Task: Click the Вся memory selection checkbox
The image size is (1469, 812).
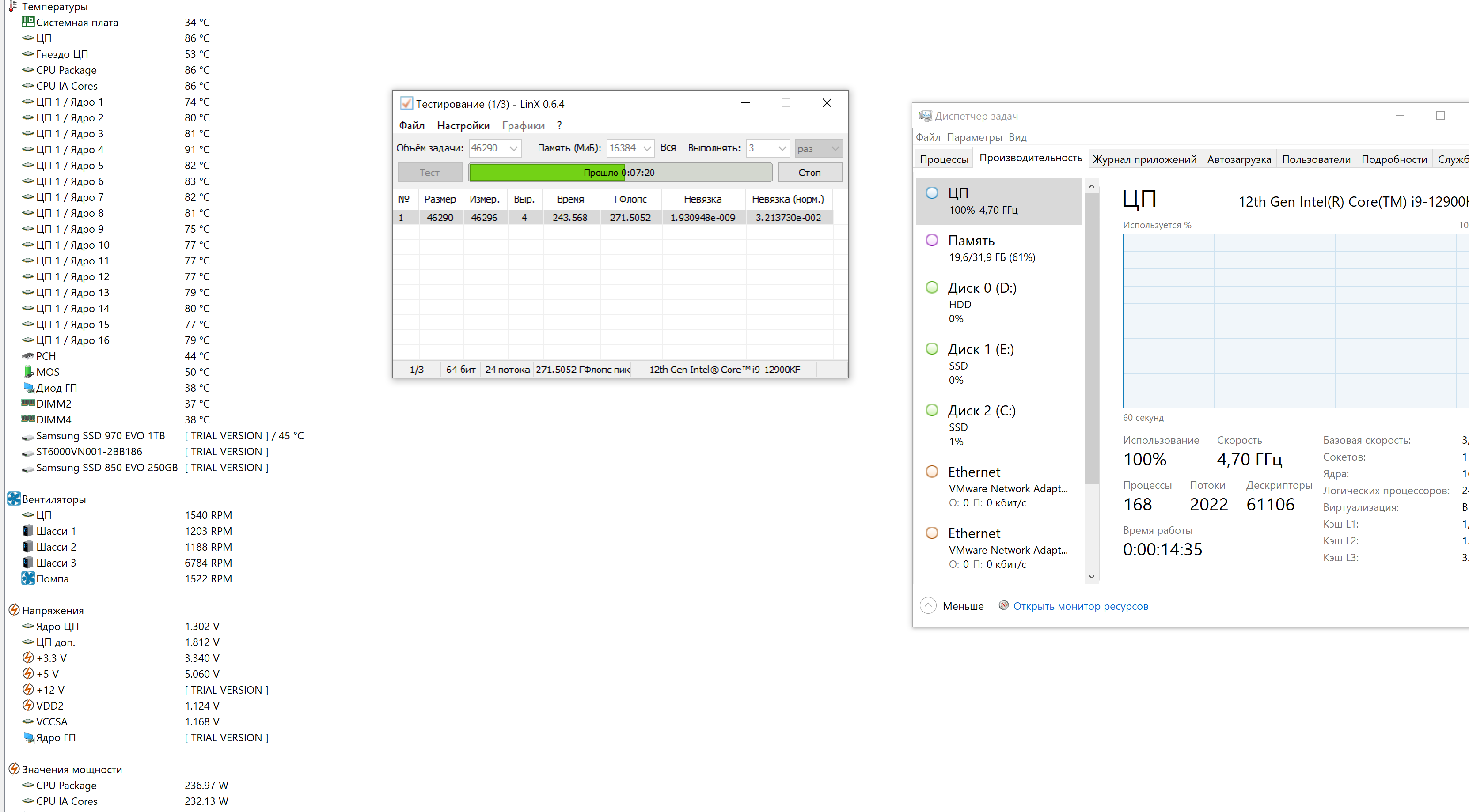Action: 666,148
